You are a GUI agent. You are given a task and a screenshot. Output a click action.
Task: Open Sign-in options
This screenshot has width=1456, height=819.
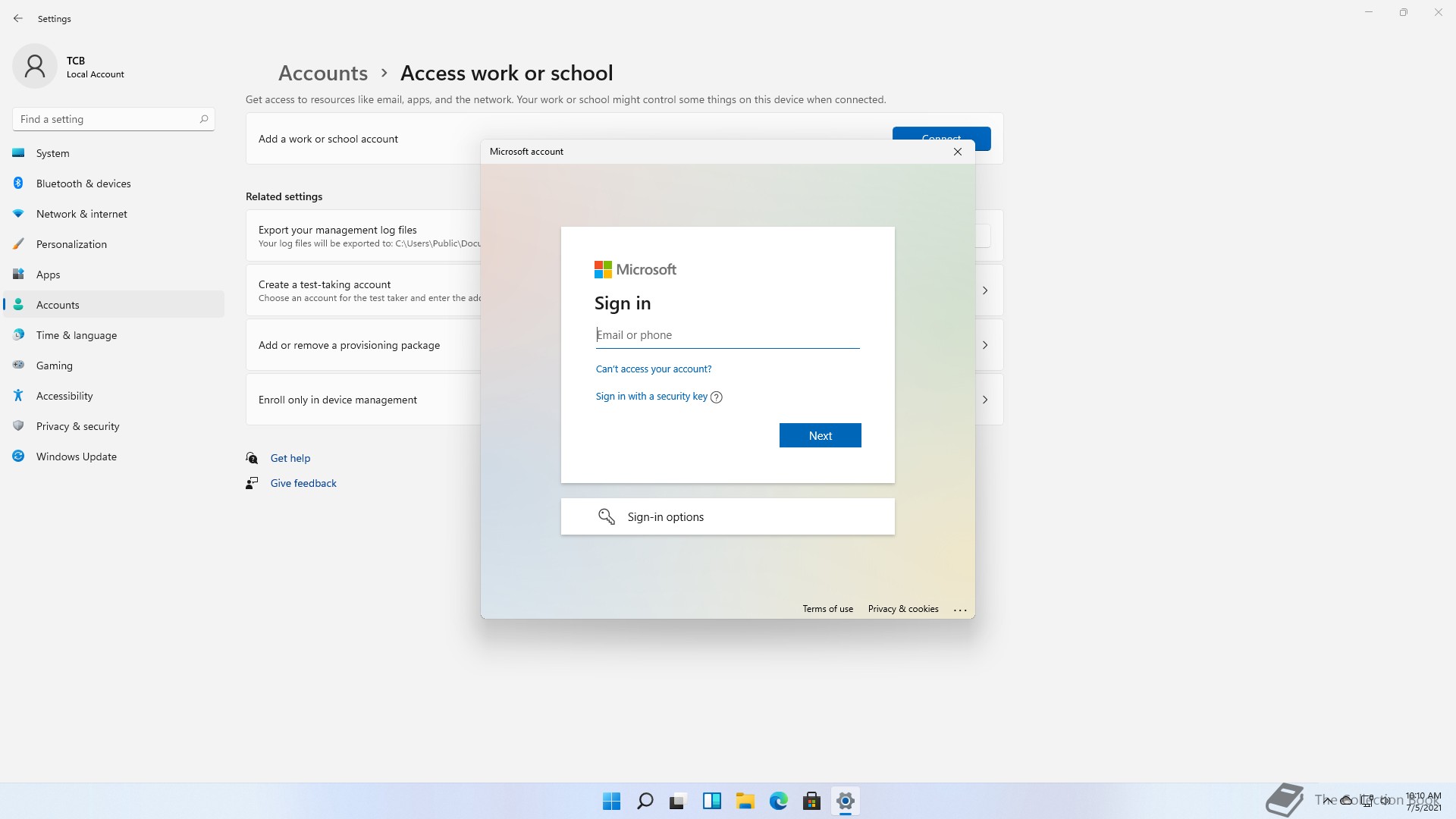click(x=728, y=516)
